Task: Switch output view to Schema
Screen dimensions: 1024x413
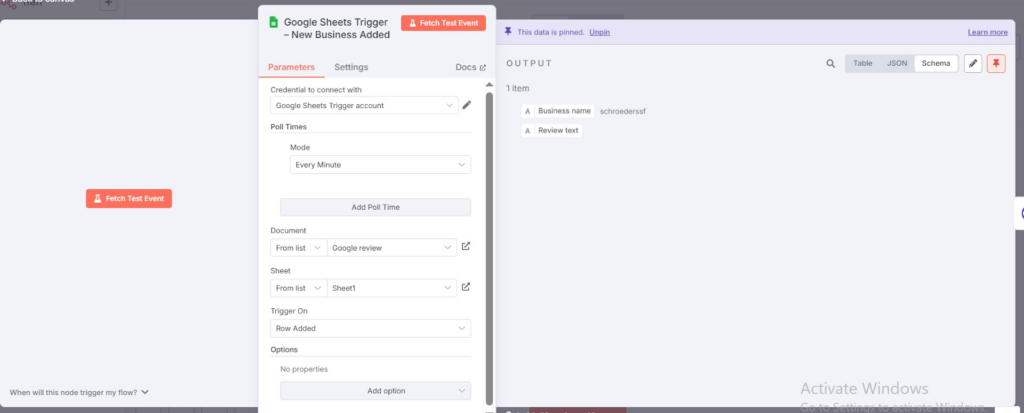Action: click(x=936, y=63)
